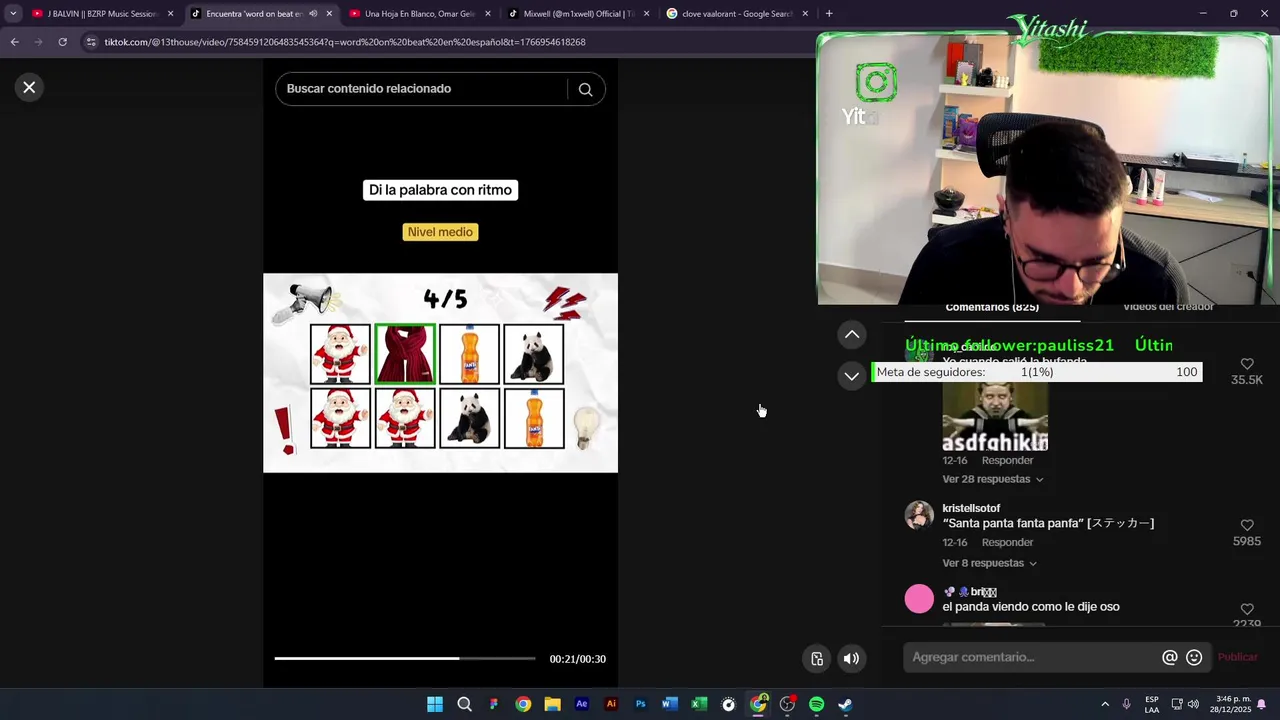This screenshot has width=1280, height=720.
Task: Open Windows taskbar search
Action: click(x=464, y=704)
